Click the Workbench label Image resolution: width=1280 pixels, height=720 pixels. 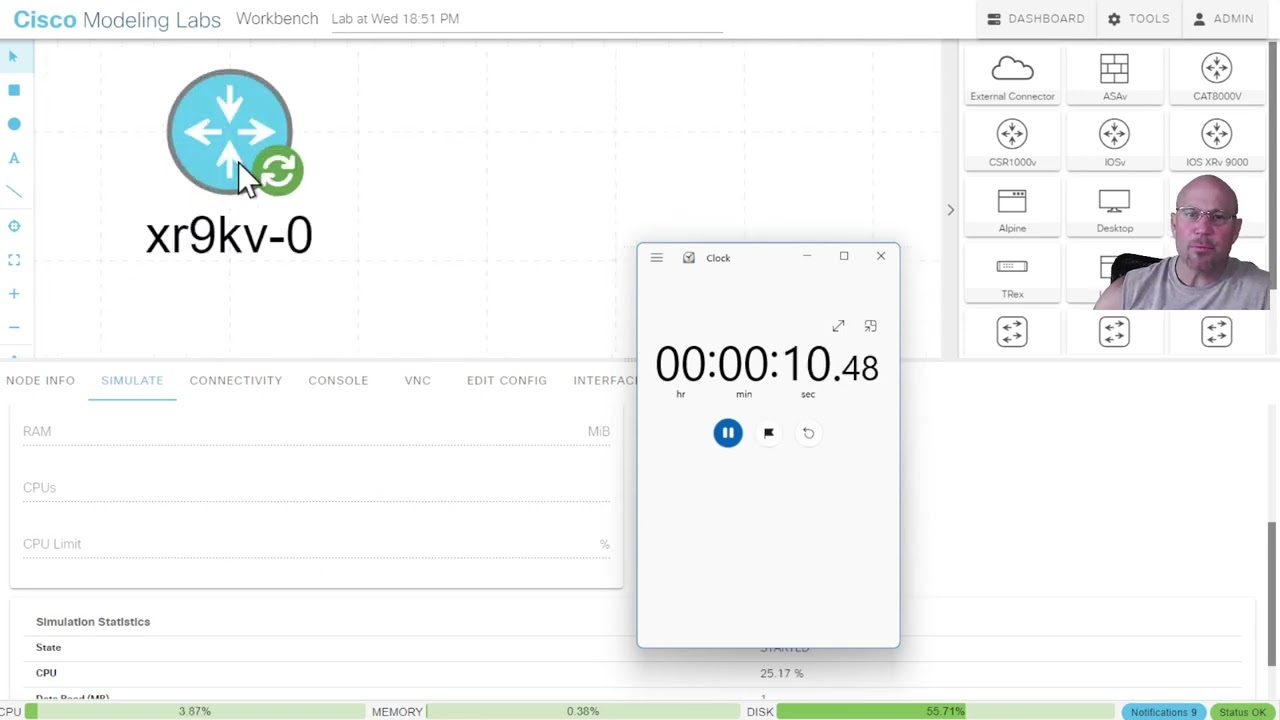277,18
